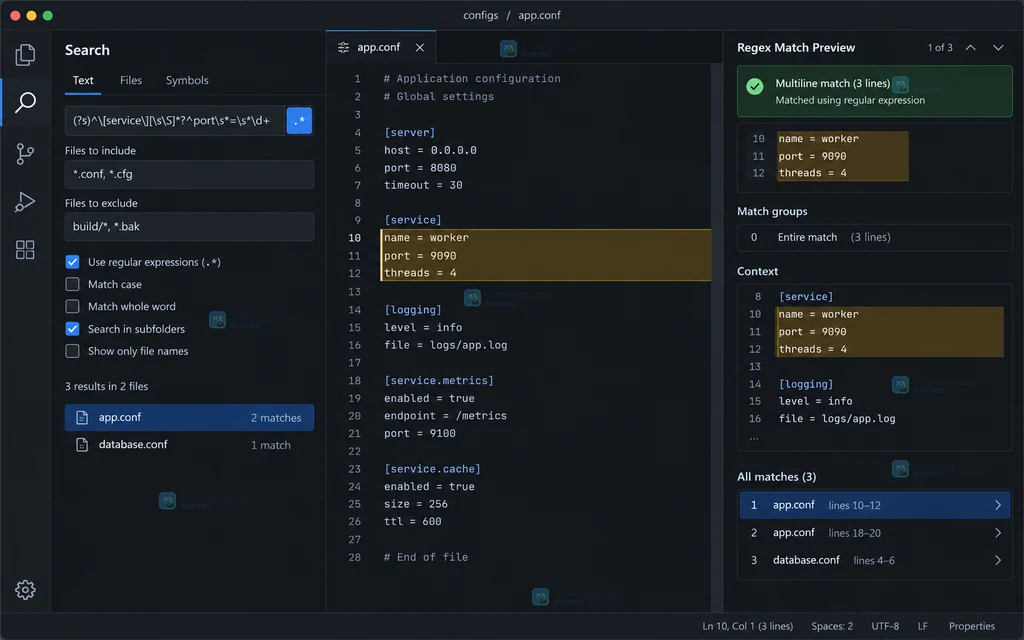Click '1 of 3' match counter

coord(940,48)
